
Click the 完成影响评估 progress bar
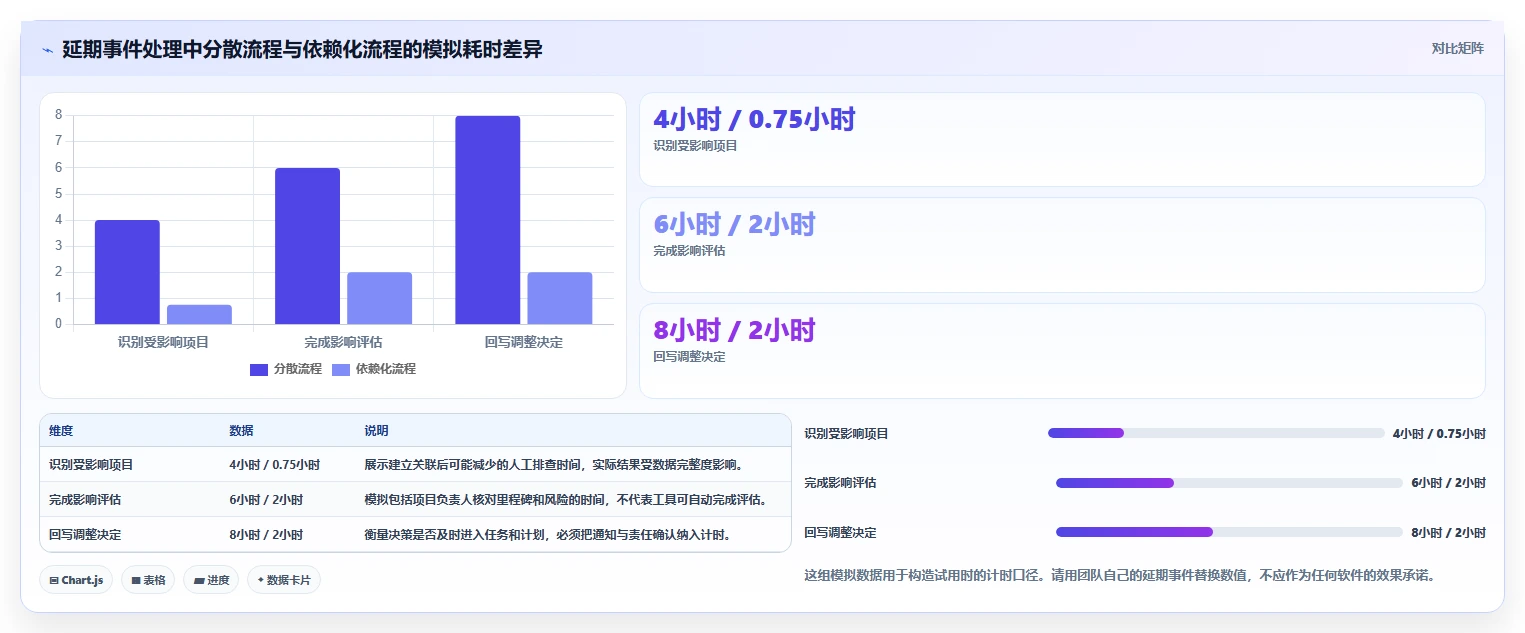click(1229, 483)
